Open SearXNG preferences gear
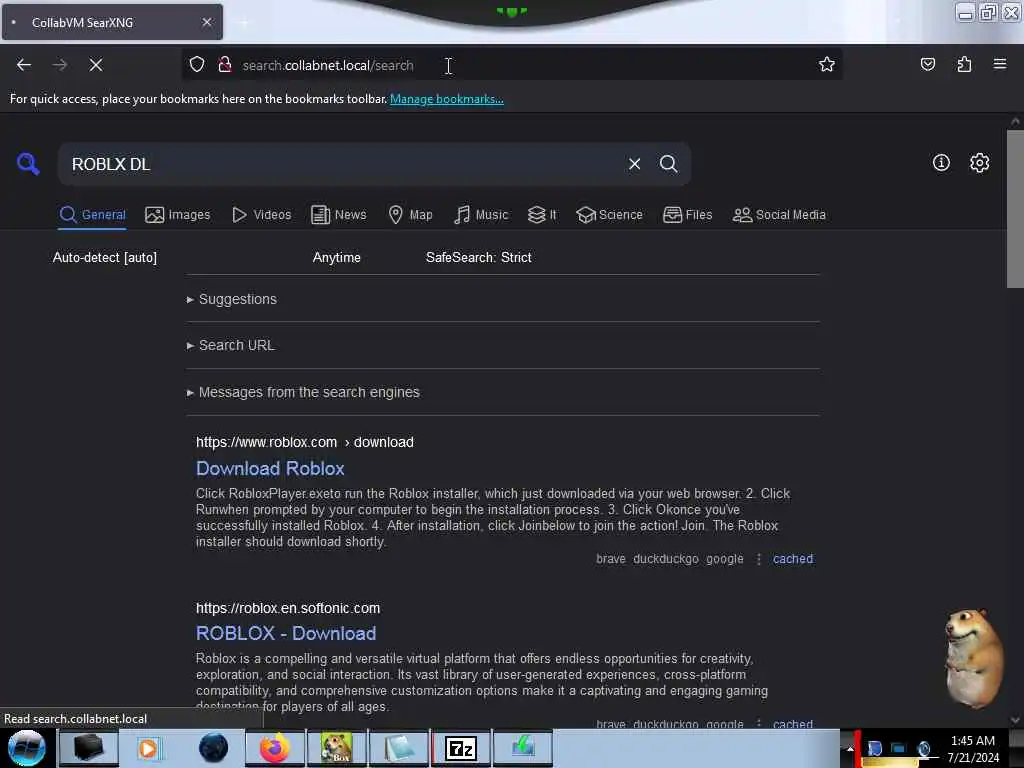 click(980, 163)
